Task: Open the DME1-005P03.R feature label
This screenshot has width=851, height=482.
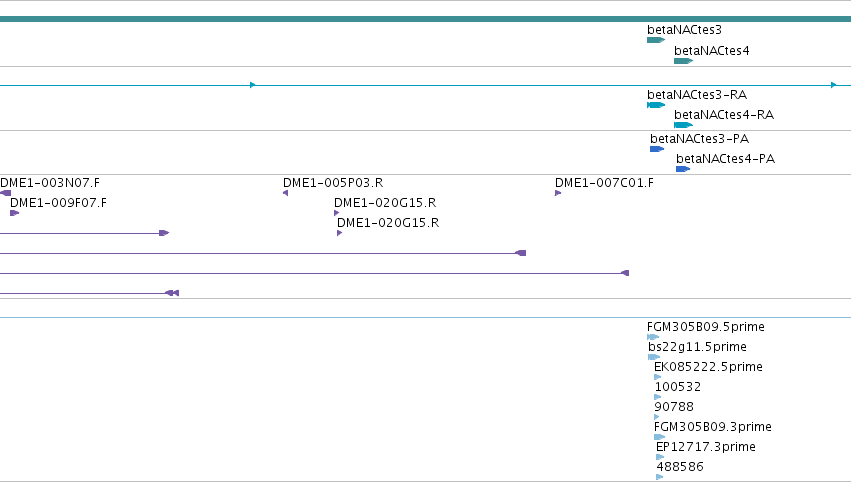Action: tap(333, 183)
